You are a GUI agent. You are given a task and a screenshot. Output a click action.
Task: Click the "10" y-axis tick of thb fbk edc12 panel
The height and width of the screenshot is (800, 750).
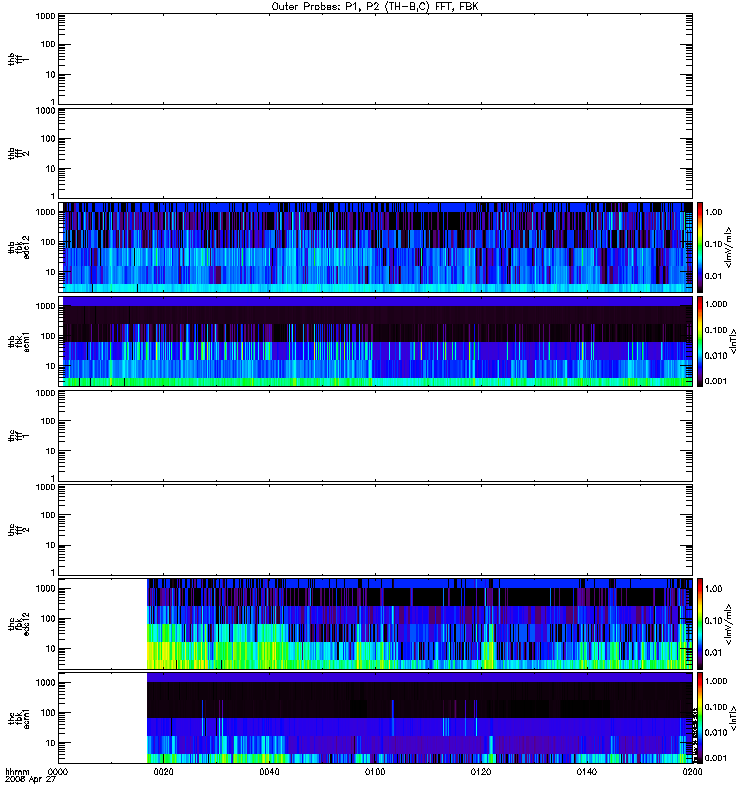pyautogui.click(x=51, y=272)
